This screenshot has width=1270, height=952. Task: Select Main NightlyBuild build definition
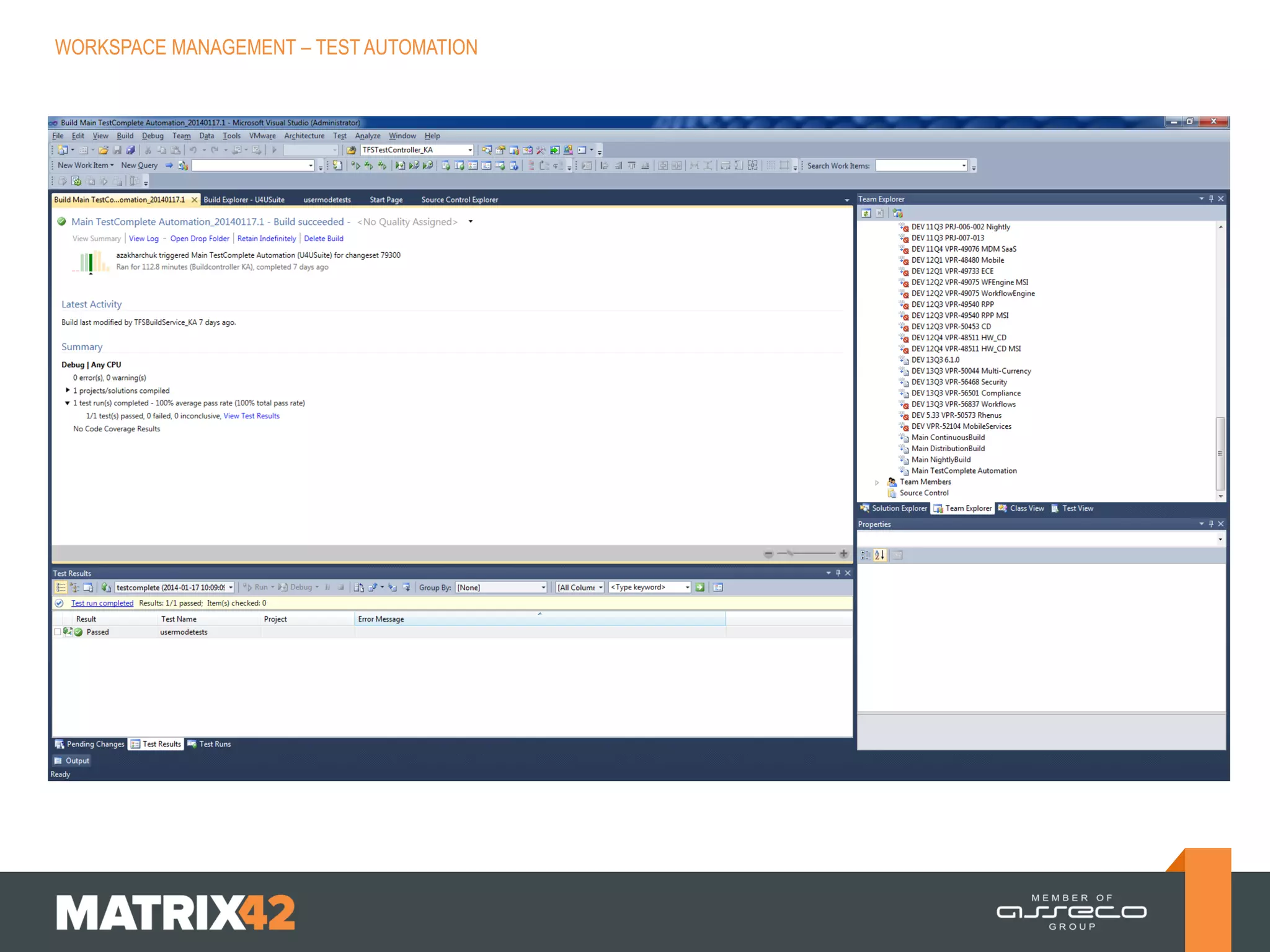click(x=941, y=460)
